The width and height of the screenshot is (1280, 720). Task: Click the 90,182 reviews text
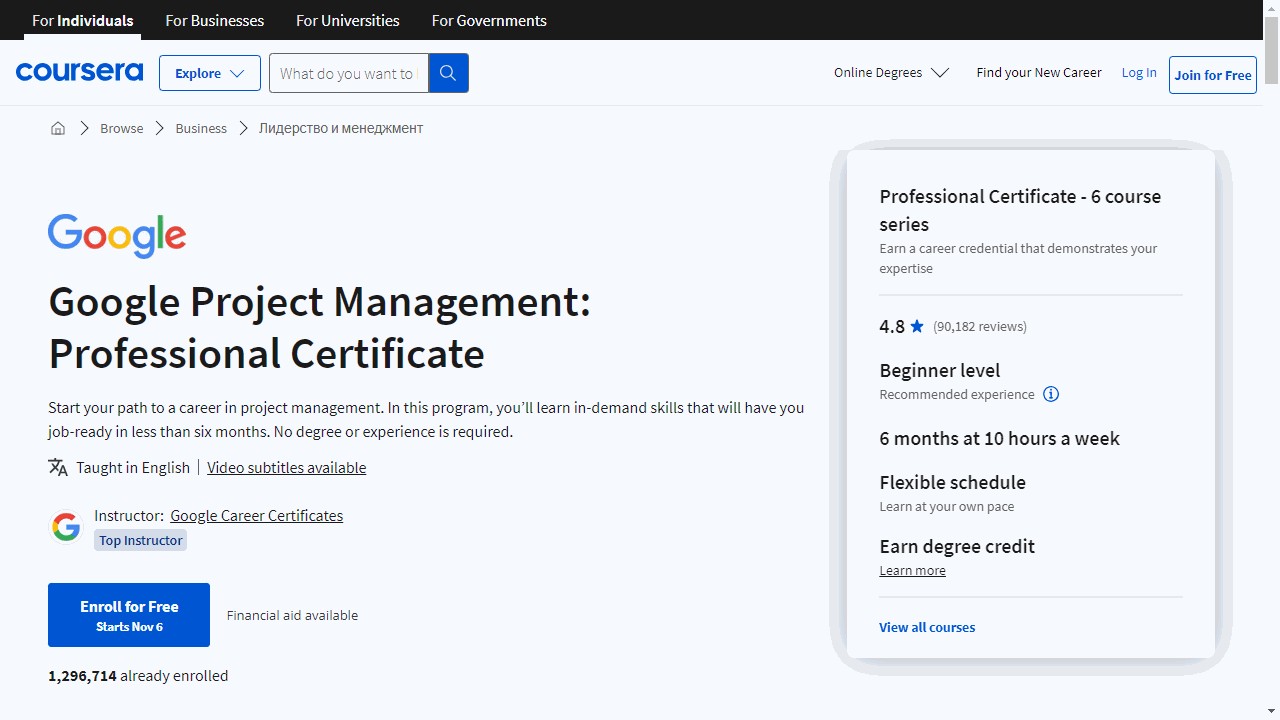[980, 326]
